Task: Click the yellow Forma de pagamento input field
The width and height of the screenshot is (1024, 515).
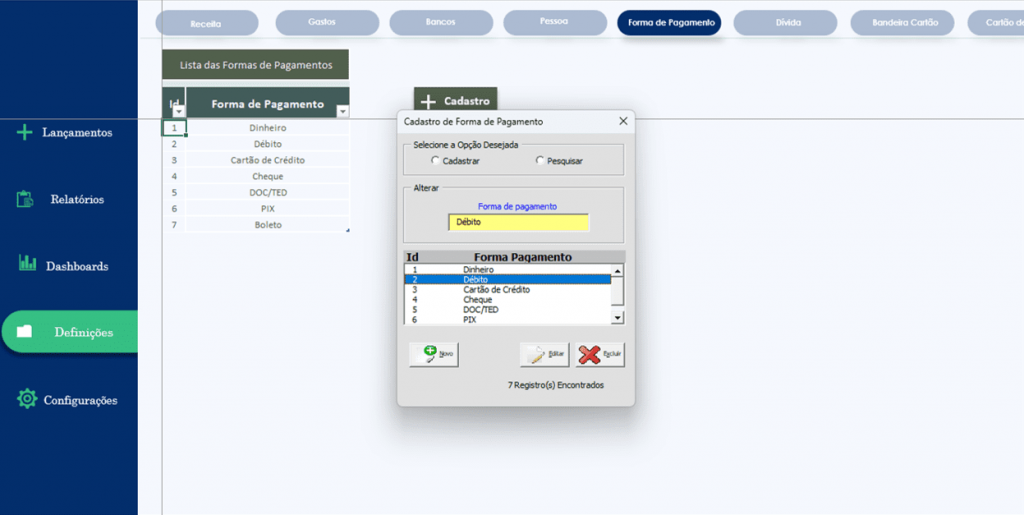Action: click(x=519, y=223)
